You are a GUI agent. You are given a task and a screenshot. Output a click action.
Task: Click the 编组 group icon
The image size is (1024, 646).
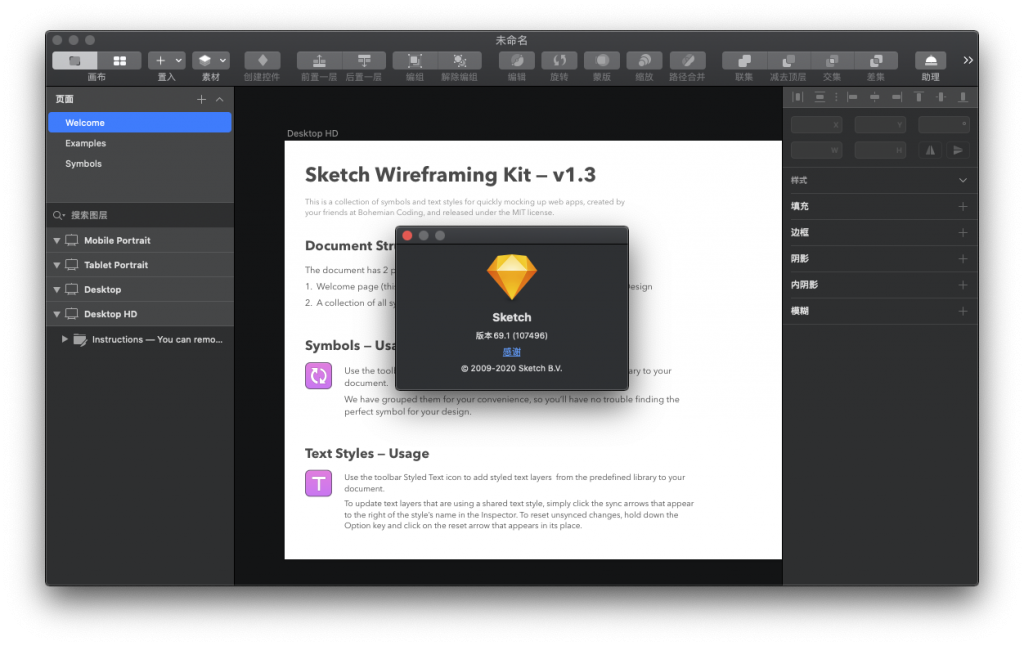coord(415,61)
